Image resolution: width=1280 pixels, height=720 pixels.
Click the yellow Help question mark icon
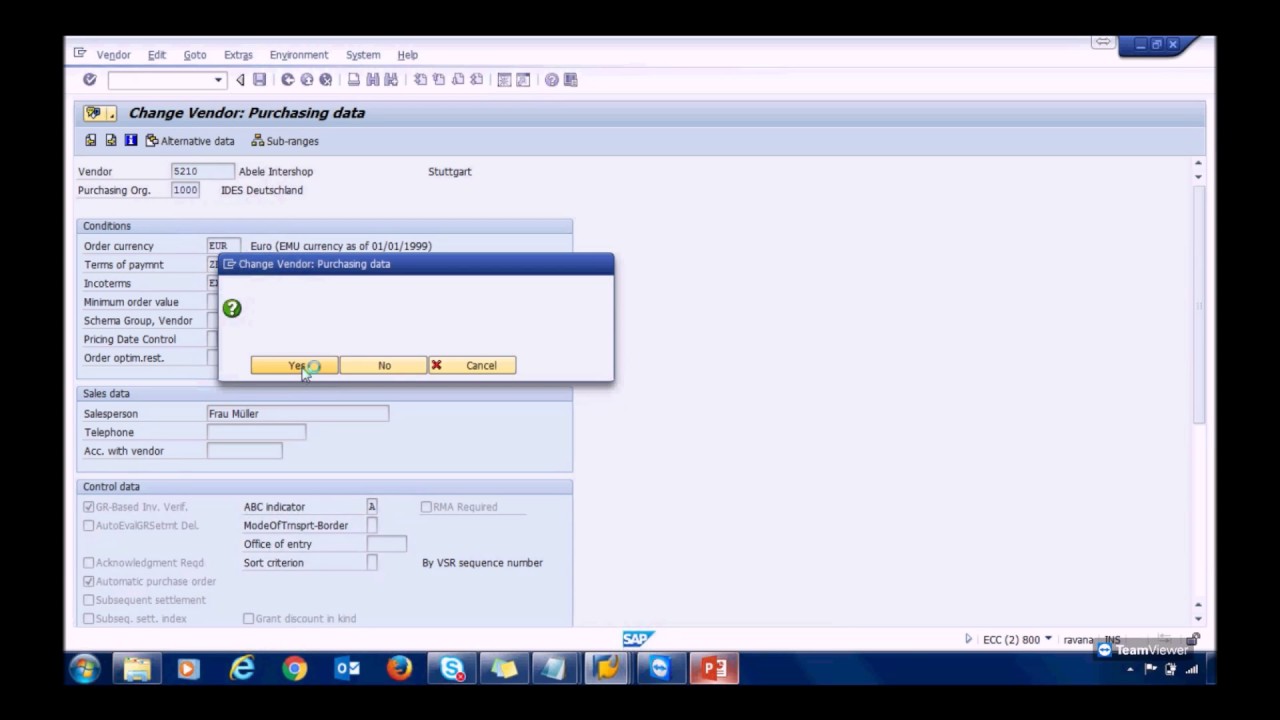pos(551,80)
